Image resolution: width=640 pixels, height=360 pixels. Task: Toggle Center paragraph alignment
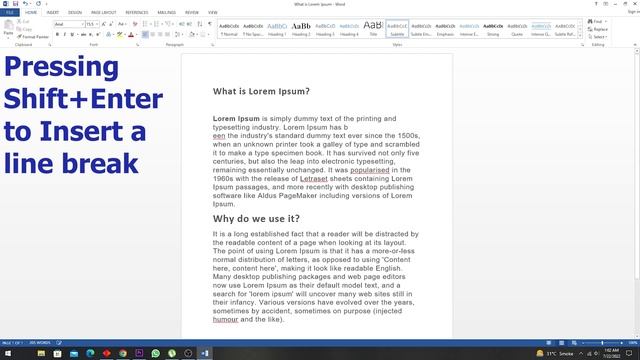tap(153, 35)
